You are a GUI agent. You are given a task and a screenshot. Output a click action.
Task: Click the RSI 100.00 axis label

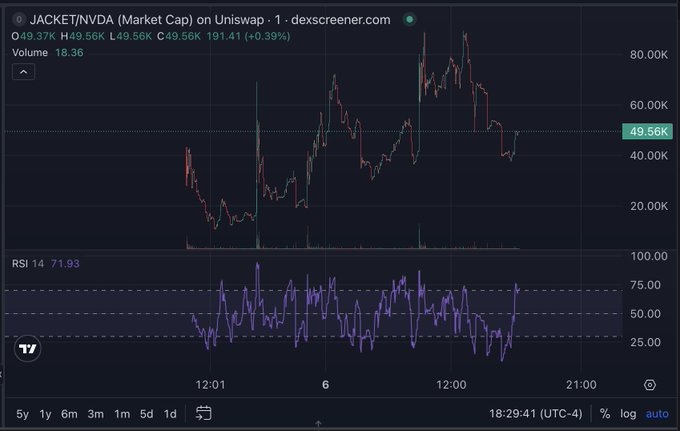point(649,256)
